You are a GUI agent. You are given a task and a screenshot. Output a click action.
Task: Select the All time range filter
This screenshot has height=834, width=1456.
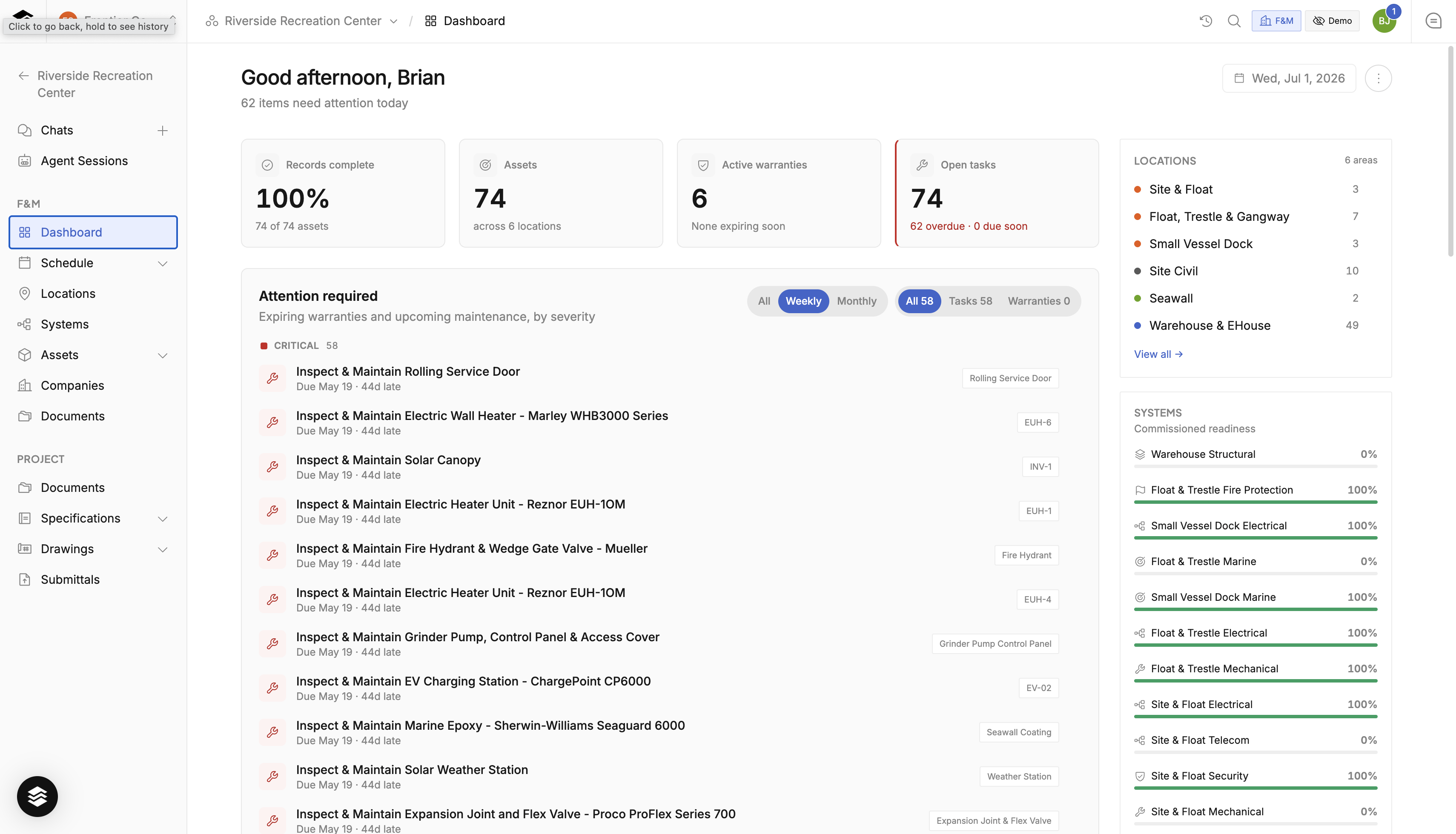tap(764, 301)
